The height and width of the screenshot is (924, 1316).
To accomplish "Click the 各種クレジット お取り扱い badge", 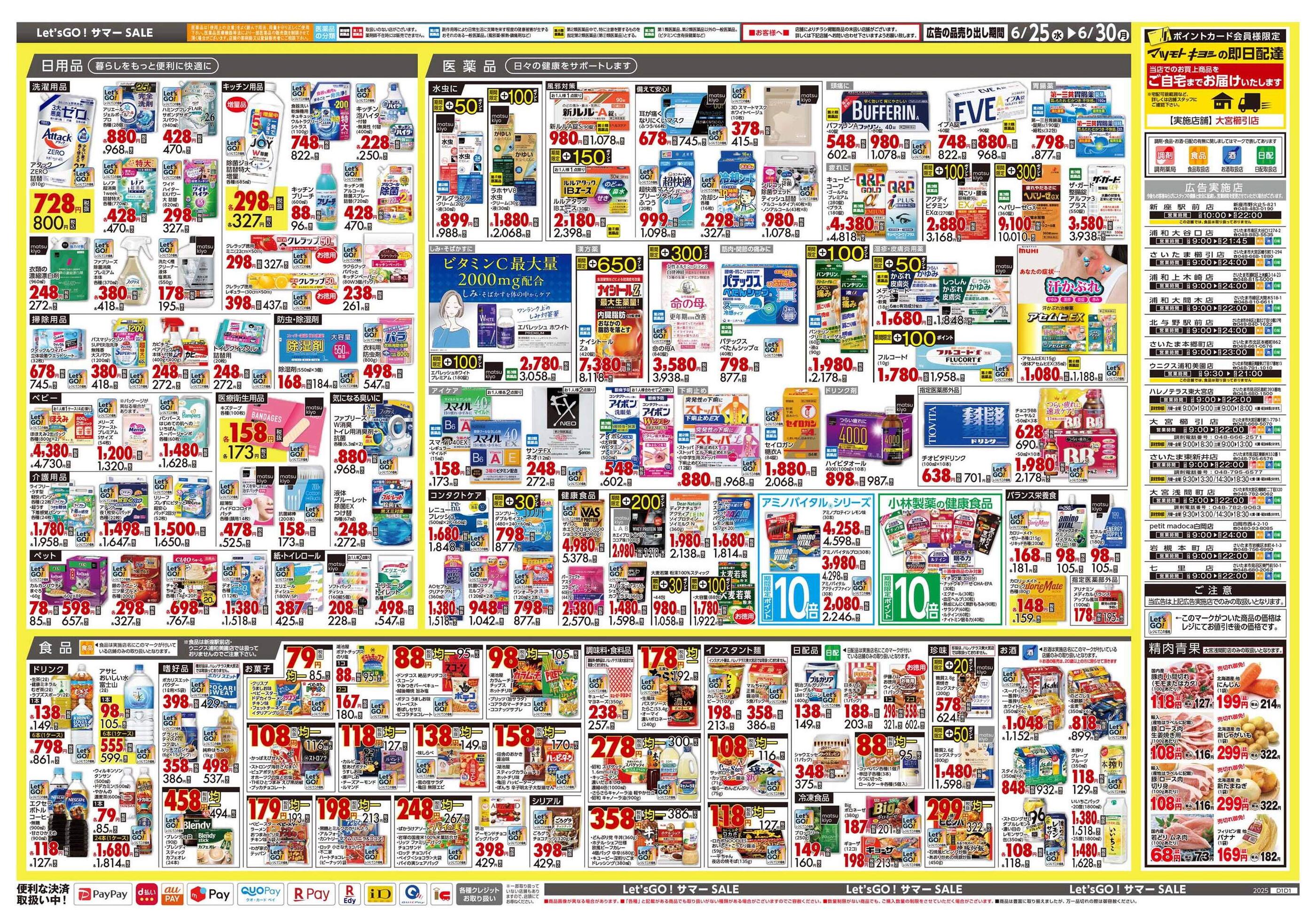I will 478,894.
